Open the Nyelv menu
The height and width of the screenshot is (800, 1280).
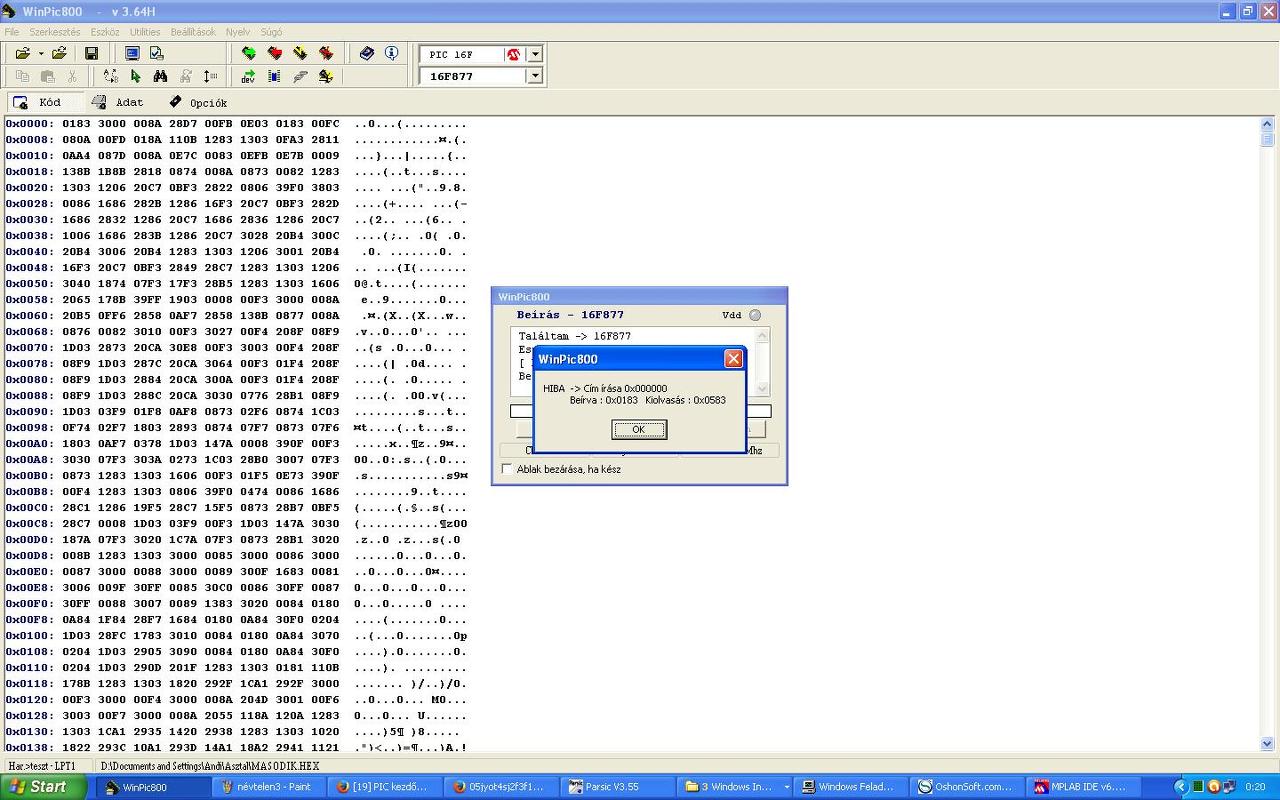[238, 32]
